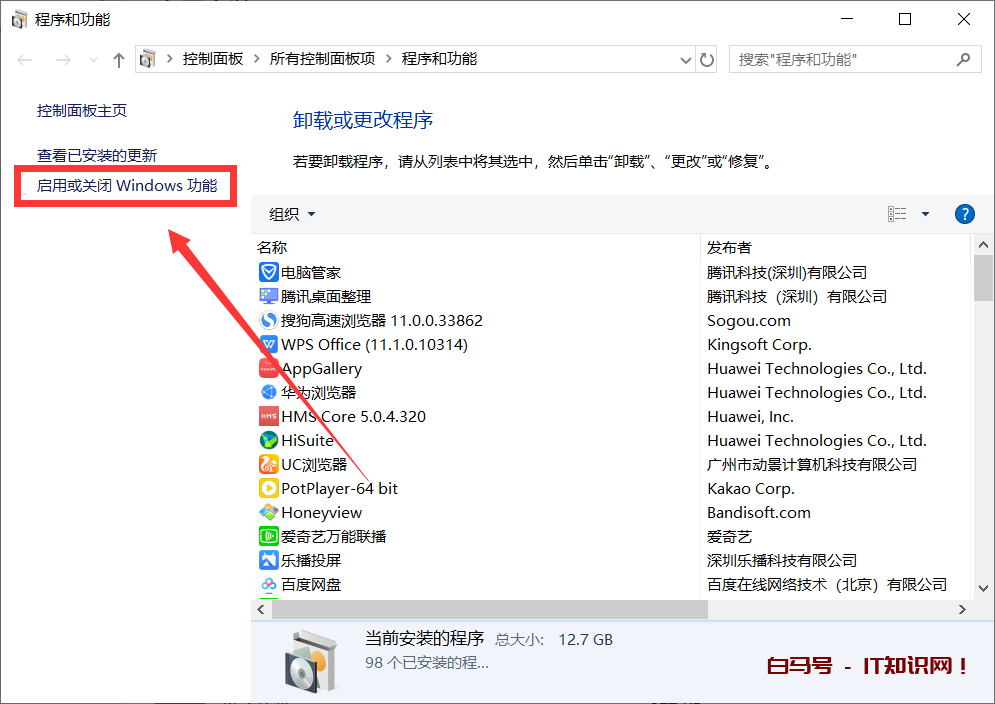Click the 电脑管家 program icon
Screen dimensions: 995x704
coord(268,272)
